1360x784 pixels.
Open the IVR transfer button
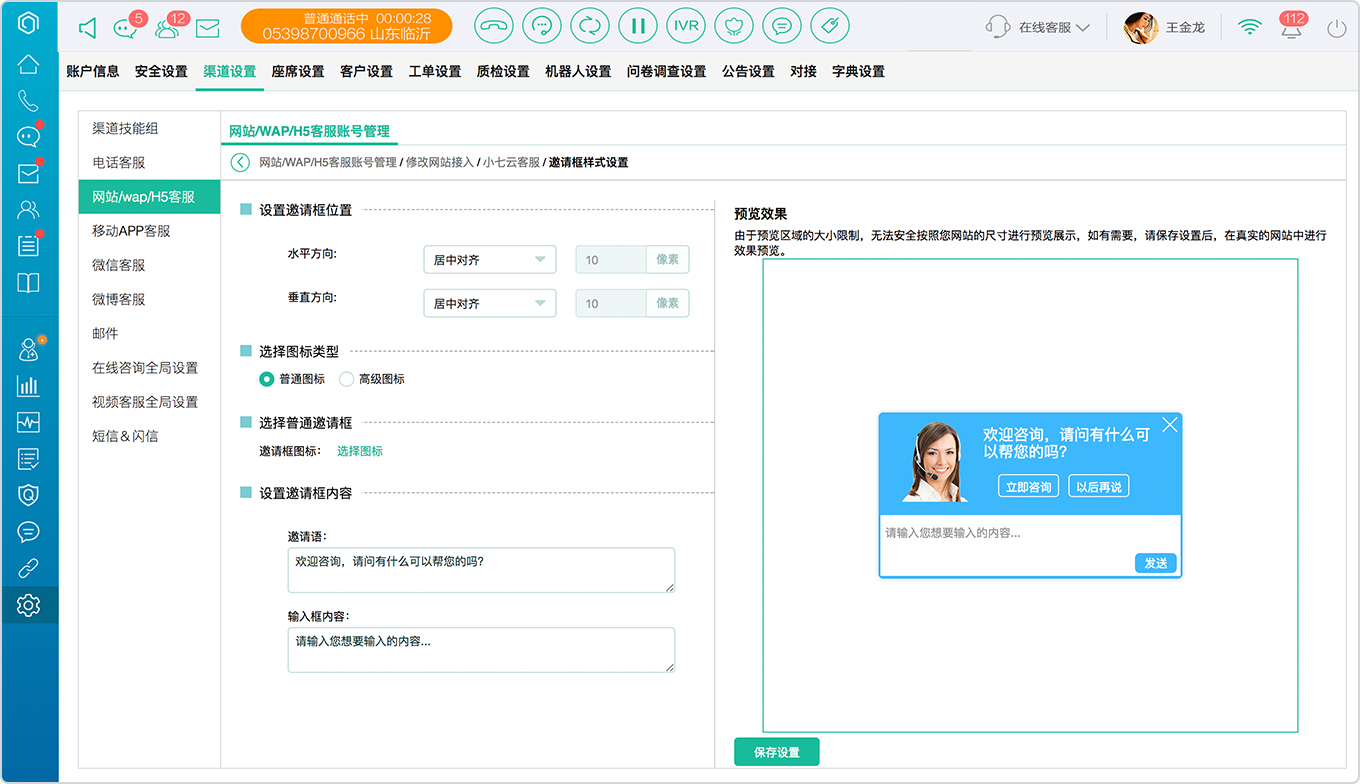point(685,26)
